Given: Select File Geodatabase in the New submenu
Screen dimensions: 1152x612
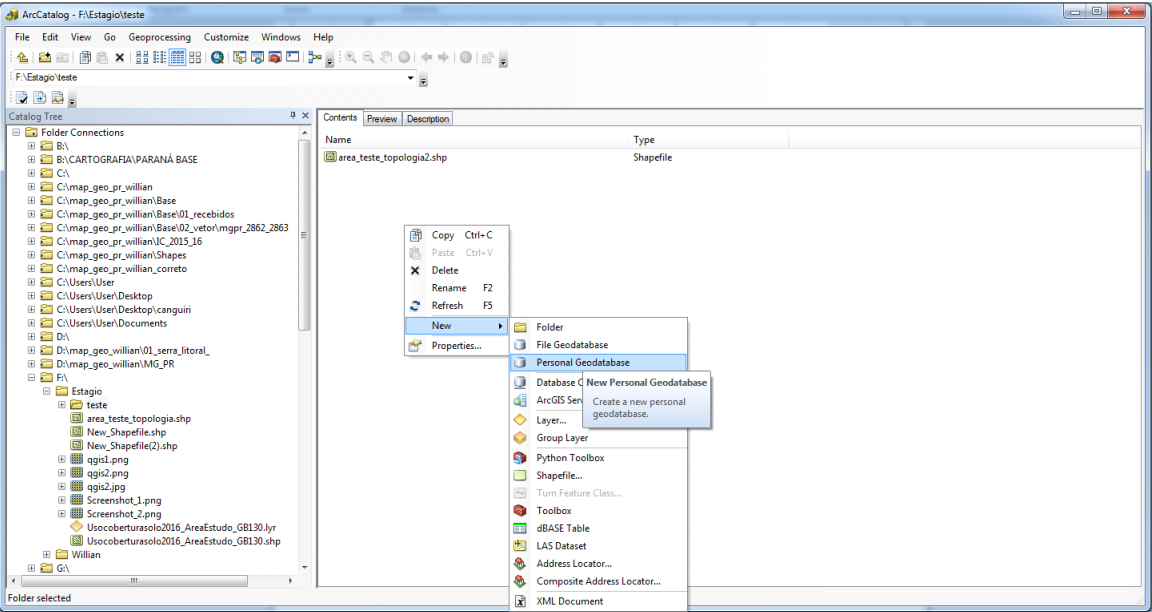Looking at the screenshot, I should (598, 345).
